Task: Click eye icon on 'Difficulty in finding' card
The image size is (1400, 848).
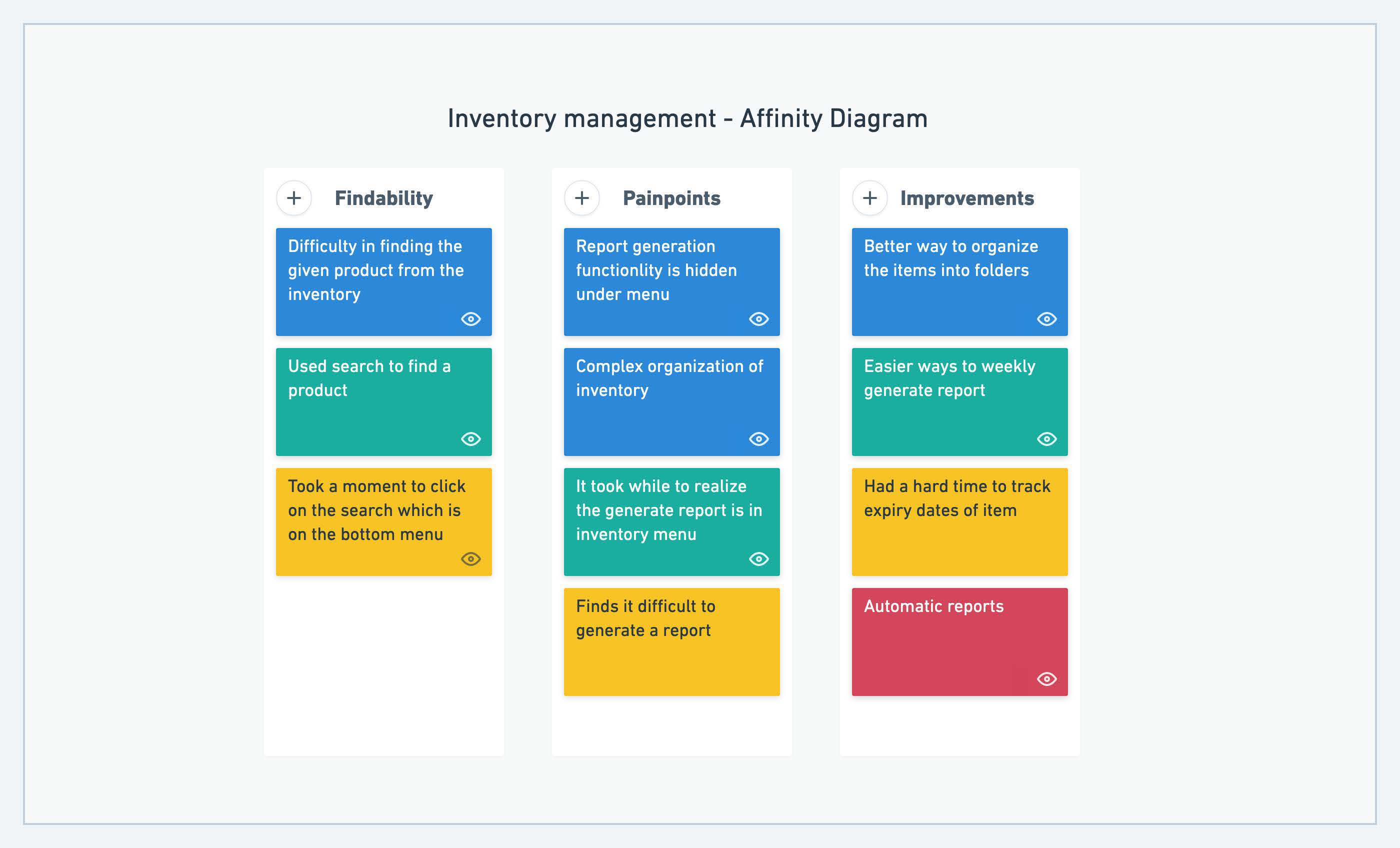Action: click(470, 319)
